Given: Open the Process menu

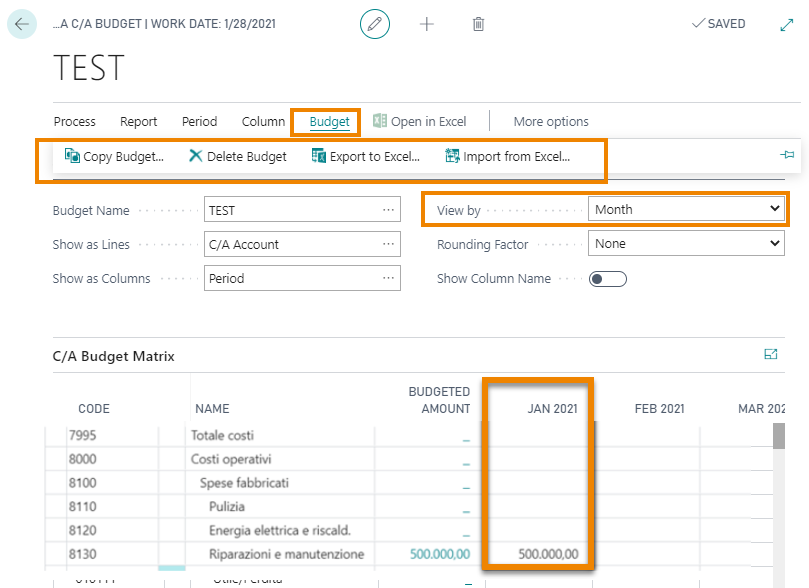Looking at the screenshot, I should 75,121.
